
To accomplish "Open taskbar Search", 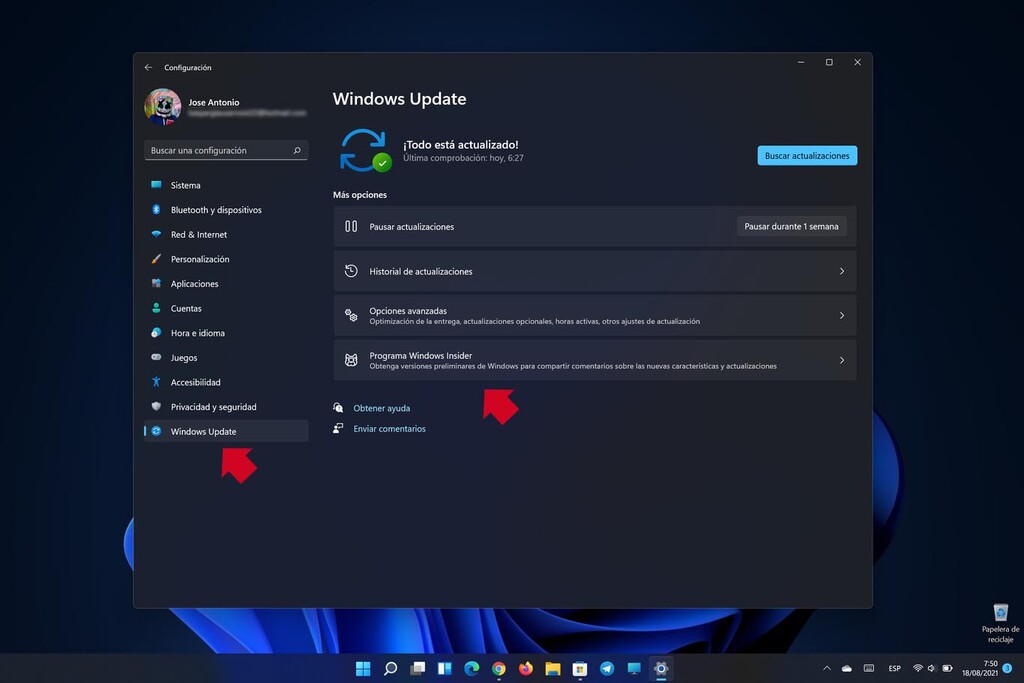I will coord(391,668).
